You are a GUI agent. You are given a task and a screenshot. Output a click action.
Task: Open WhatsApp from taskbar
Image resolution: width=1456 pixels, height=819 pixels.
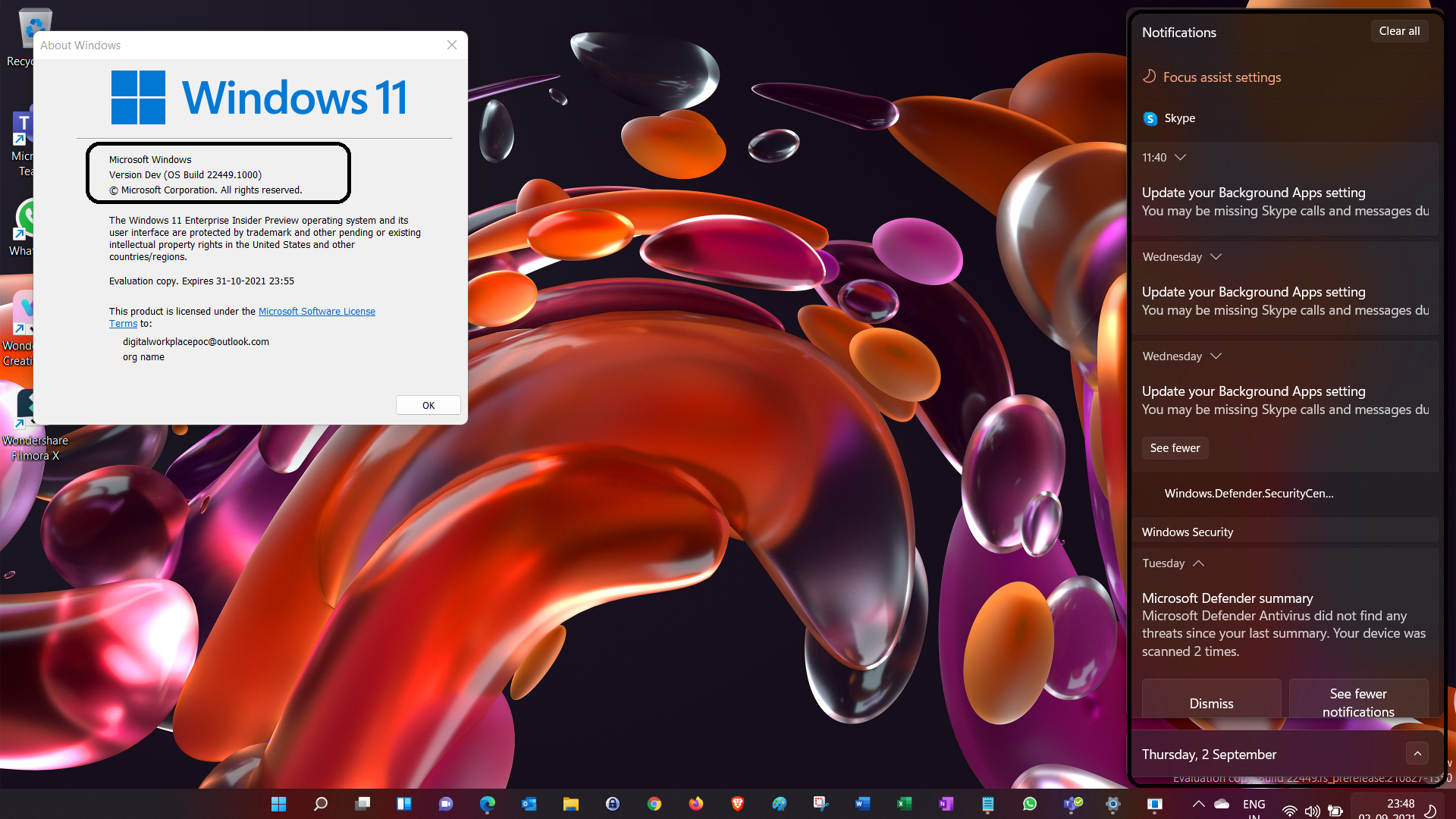click(1030, 804)
